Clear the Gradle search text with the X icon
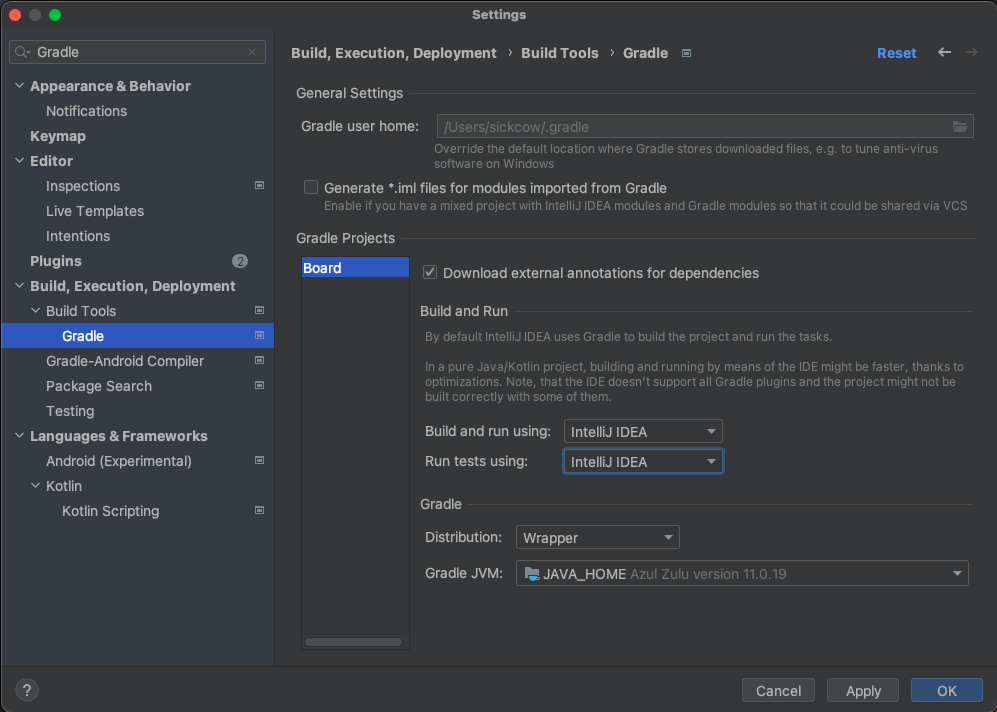This screenshot has height=712, width=997. [x=252, y=52]
